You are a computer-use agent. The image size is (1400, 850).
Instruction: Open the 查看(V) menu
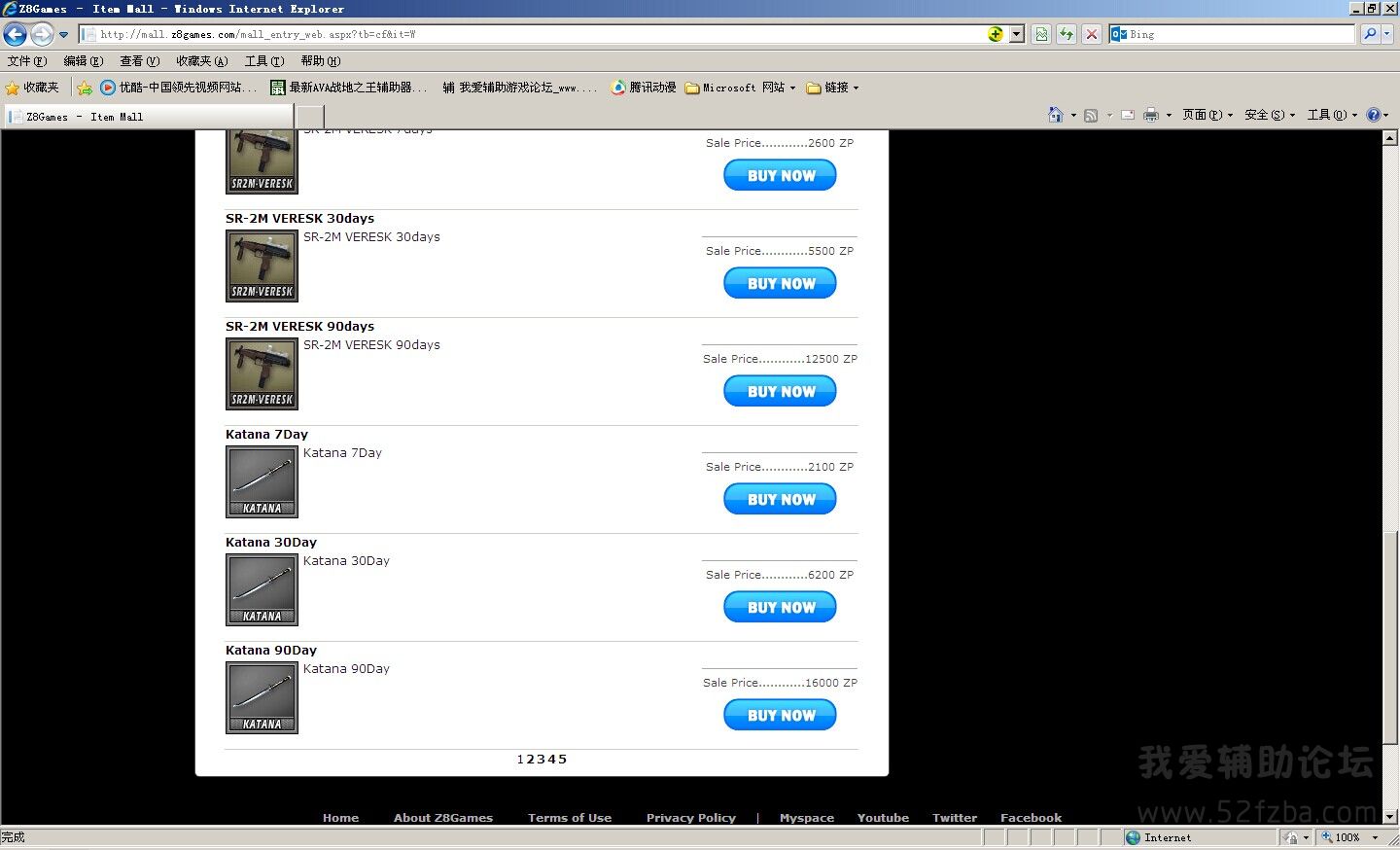[x=140, y=61]
